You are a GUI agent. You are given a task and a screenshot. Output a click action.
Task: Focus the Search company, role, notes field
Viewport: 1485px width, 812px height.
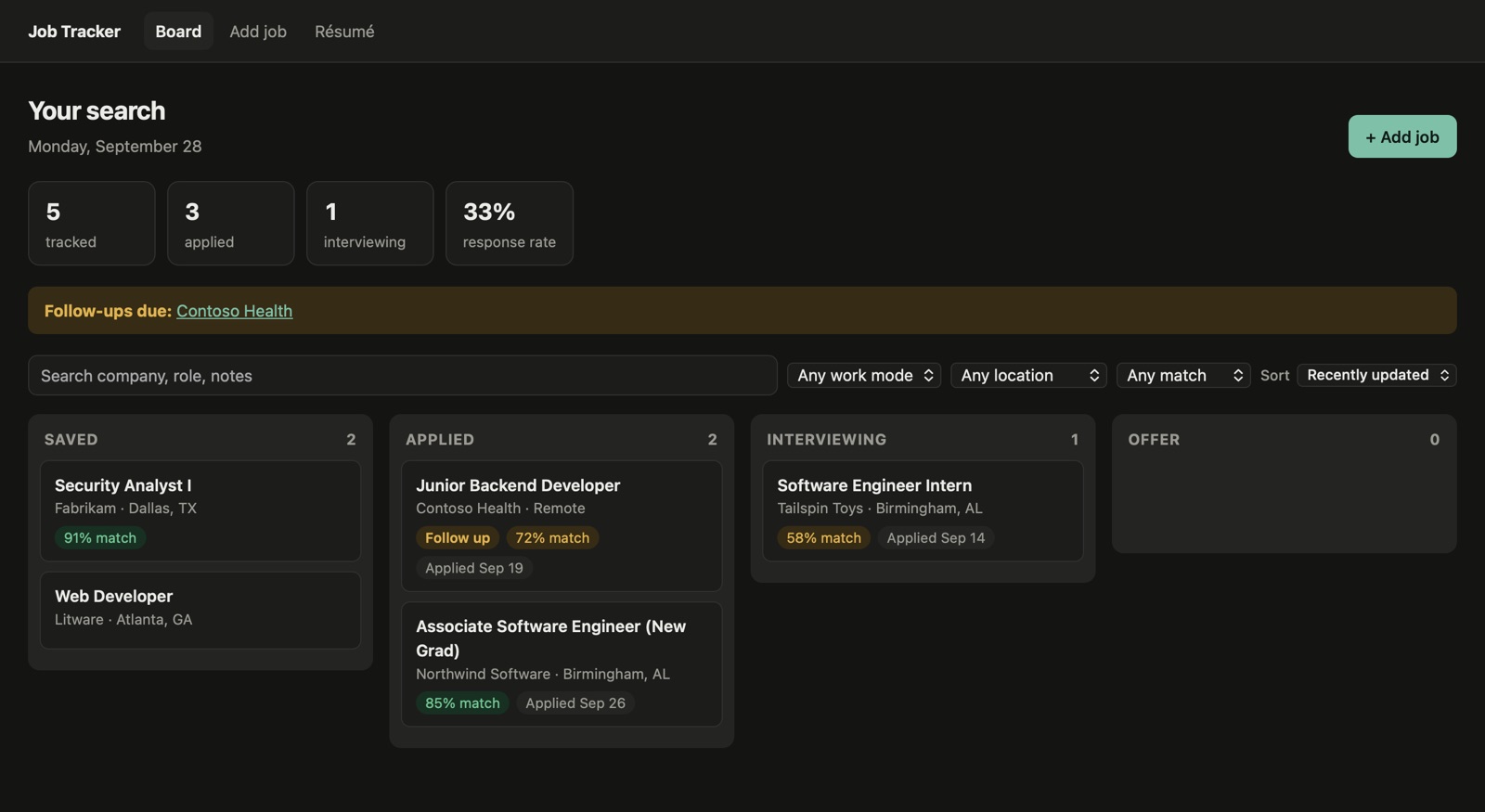[x=402, y=375]
